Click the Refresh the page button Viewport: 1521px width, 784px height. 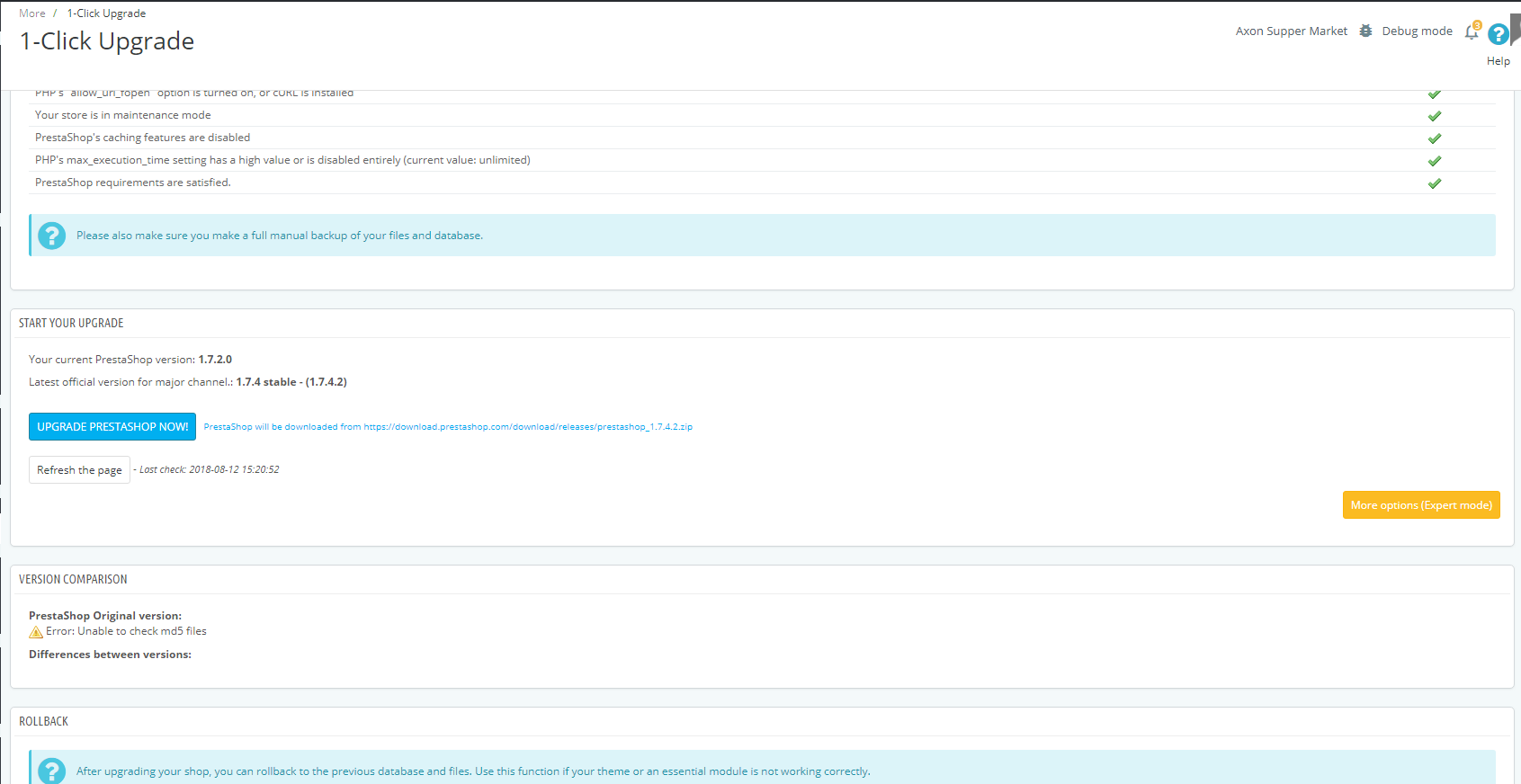tap(79, 470)
